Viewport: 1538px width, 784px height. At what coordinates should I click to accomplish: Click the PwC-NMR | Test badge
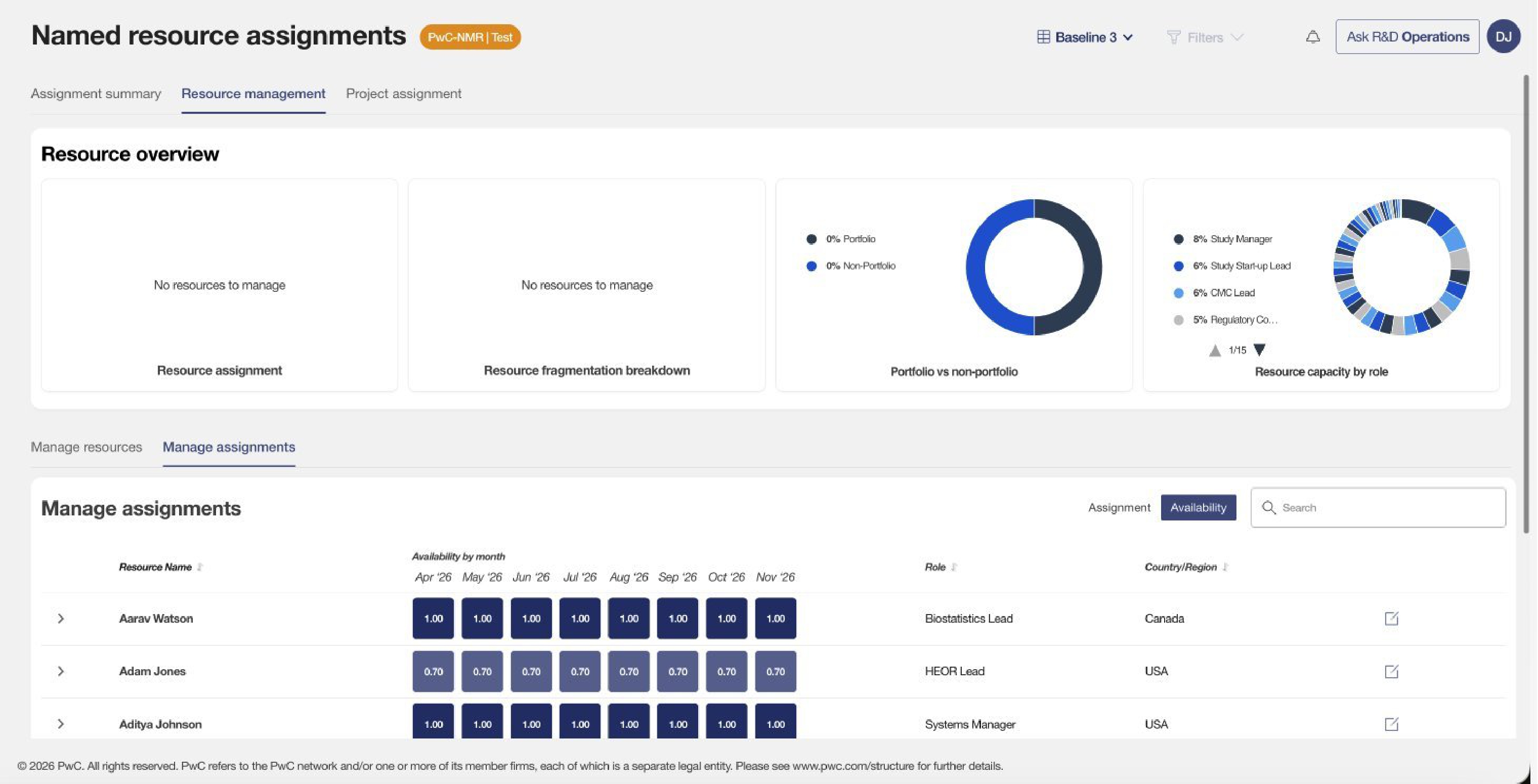point(470,37)
